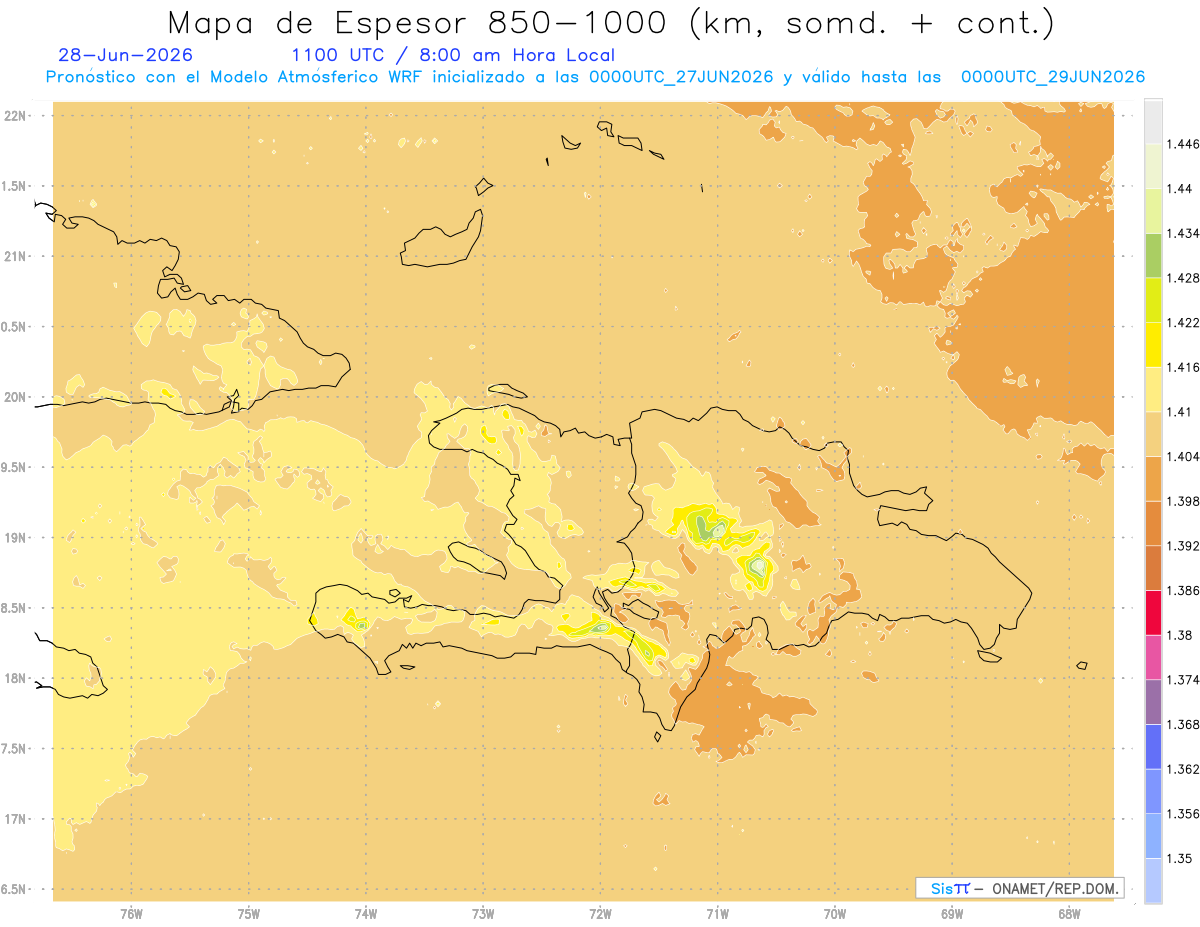Click the legend value '1.386'
Screen dimensions: 1200x927
tap(1183, 590)
